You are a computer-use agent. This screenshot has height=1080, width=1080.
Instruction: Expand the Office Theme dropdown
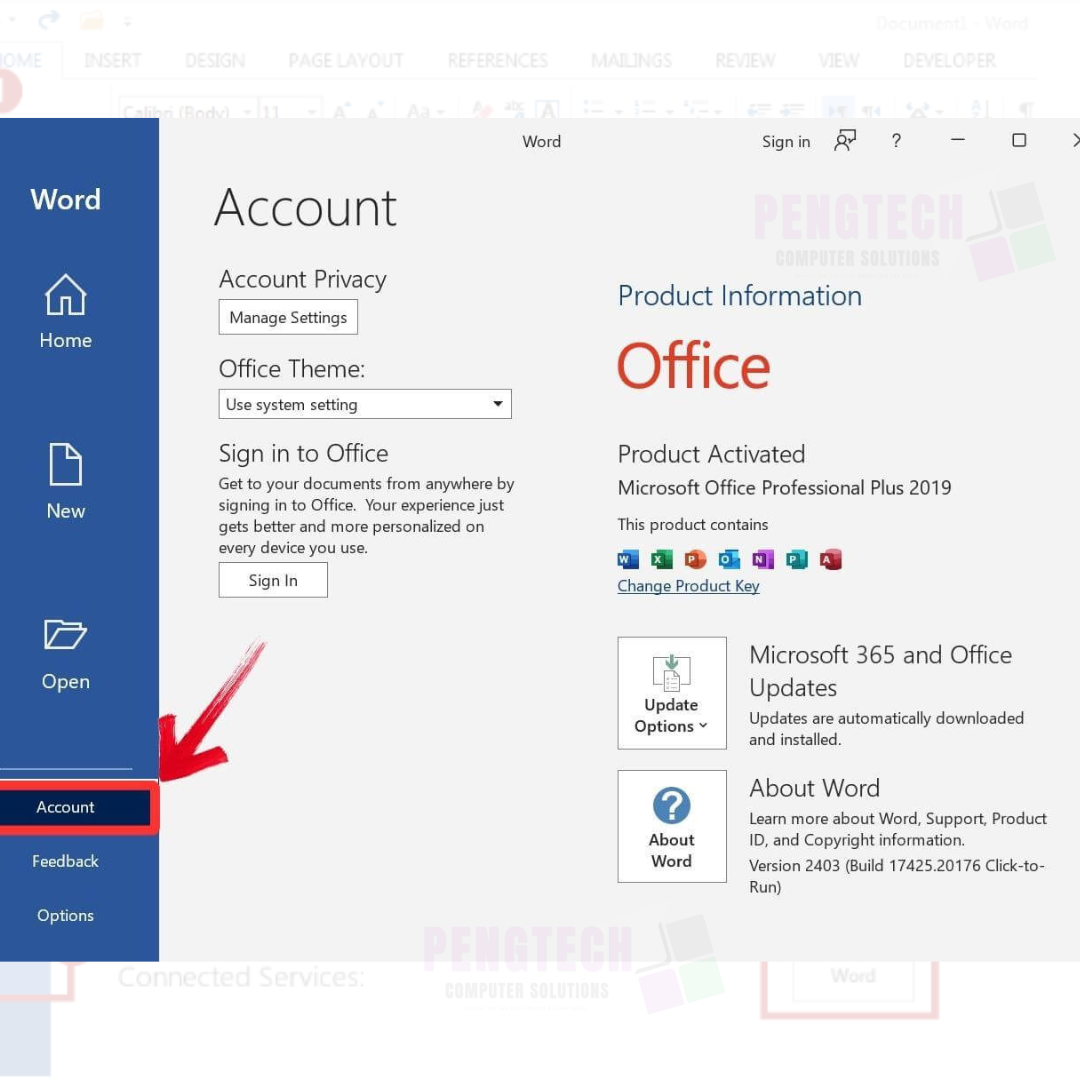tap(365, 404)
